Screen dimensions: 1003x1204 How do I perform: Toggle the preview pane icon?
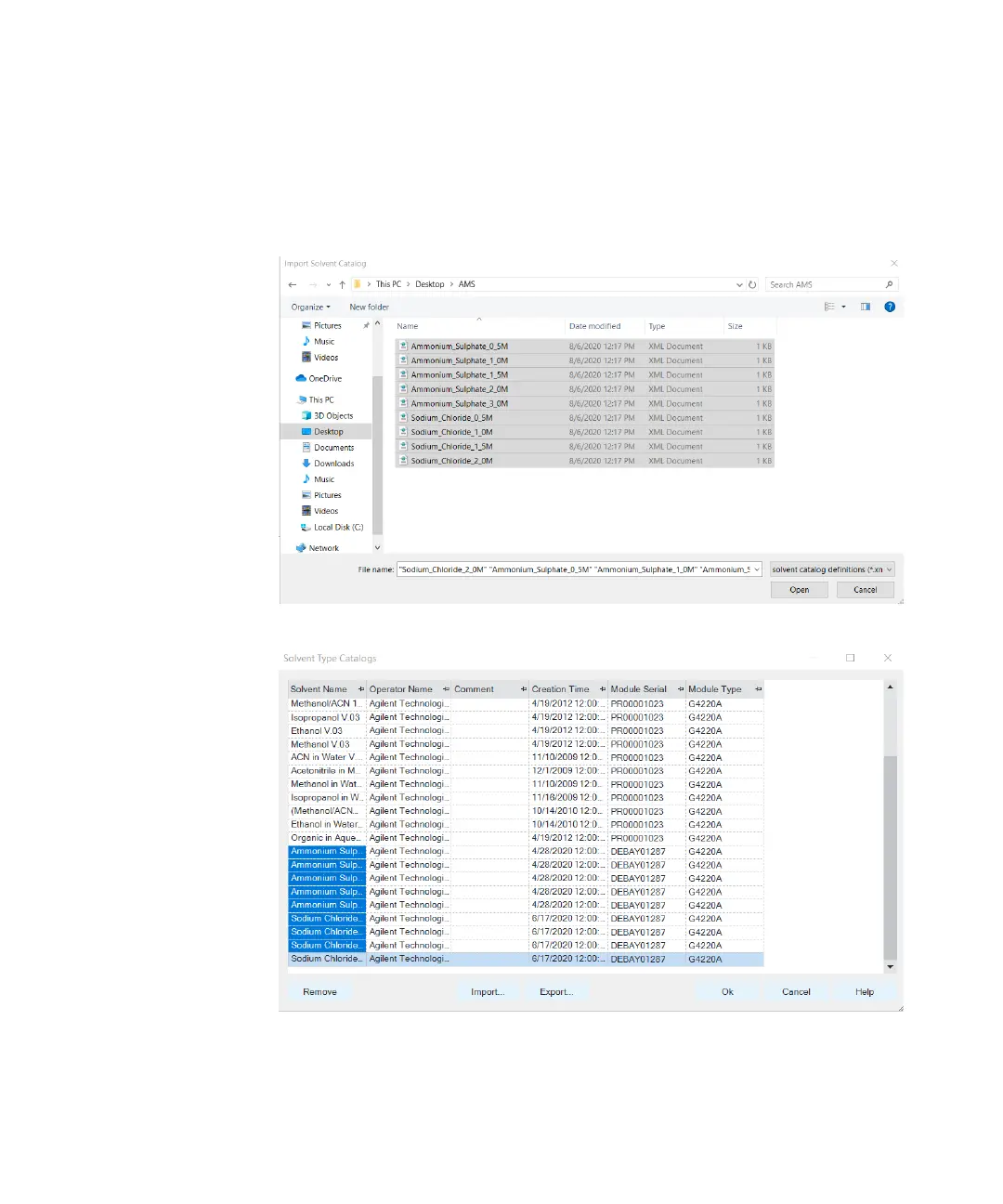tap(866, 307)
